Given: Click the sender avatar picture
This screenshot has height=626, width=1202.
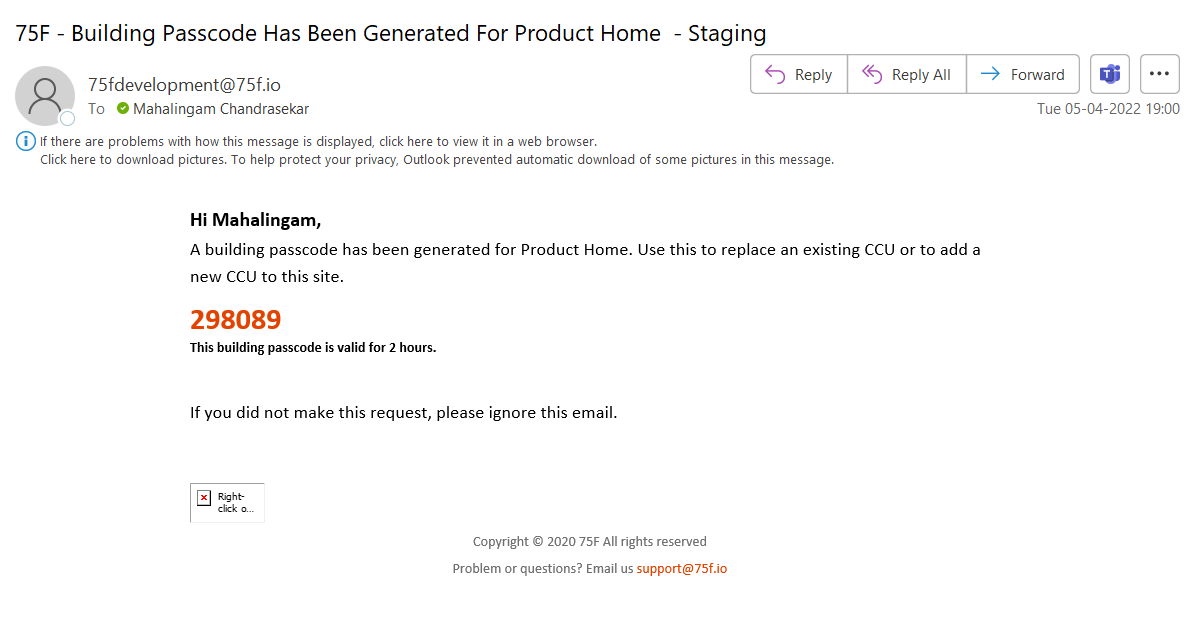Looking at the screenshot, I should pos(45,96).
